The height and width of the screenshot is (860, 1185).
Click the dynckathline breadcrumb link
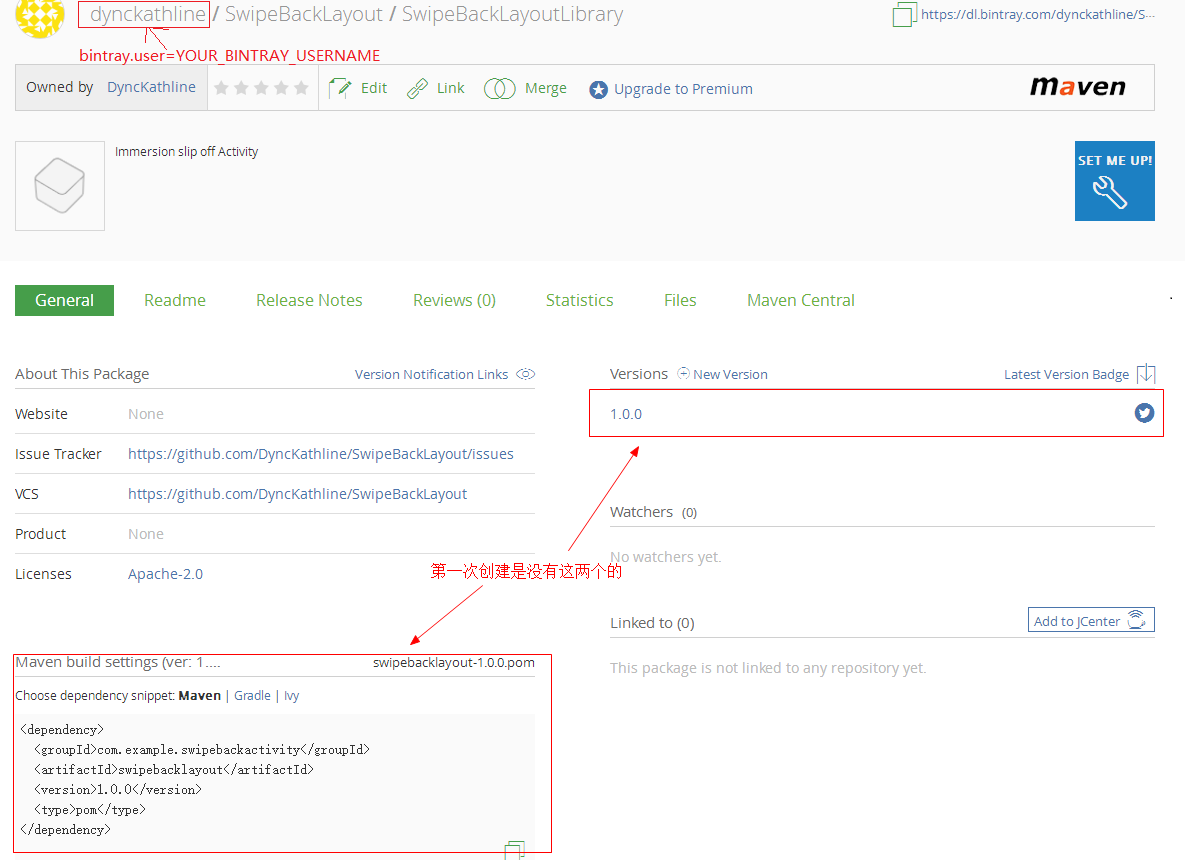pos(147,14)
